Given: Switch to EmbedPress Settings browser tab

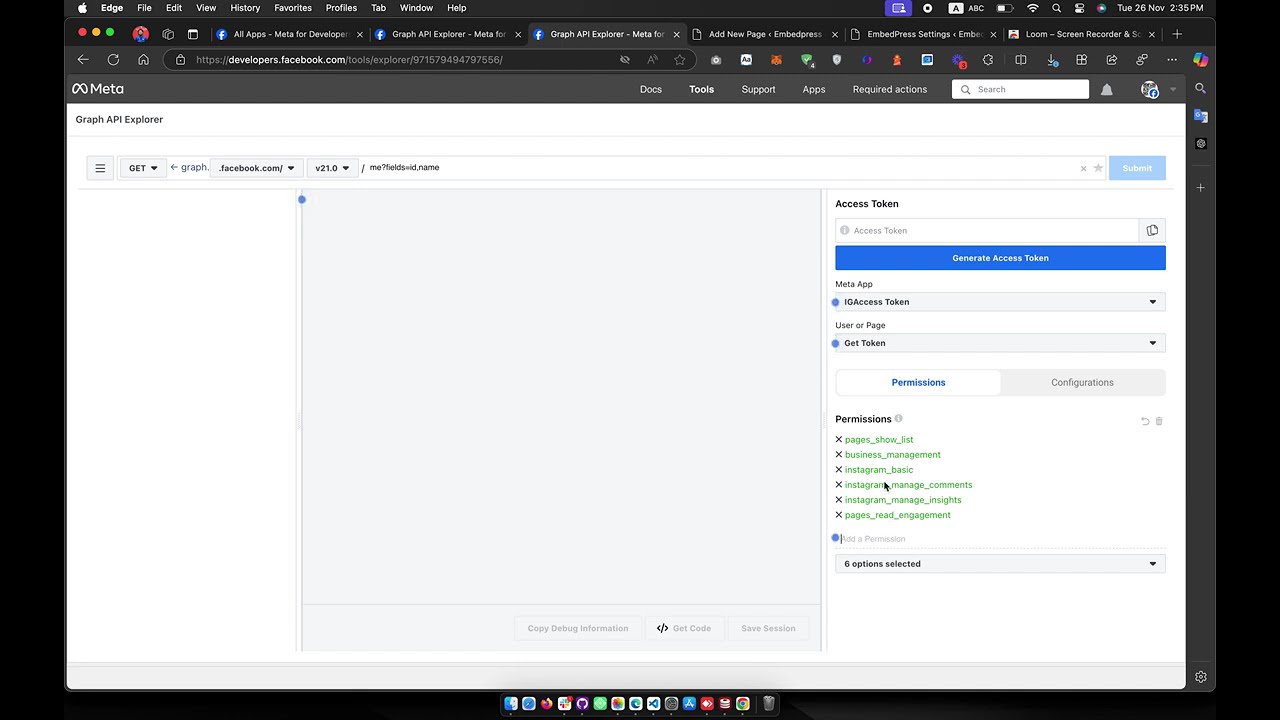Looking at the screenshot, I should [x=923, y=34].
